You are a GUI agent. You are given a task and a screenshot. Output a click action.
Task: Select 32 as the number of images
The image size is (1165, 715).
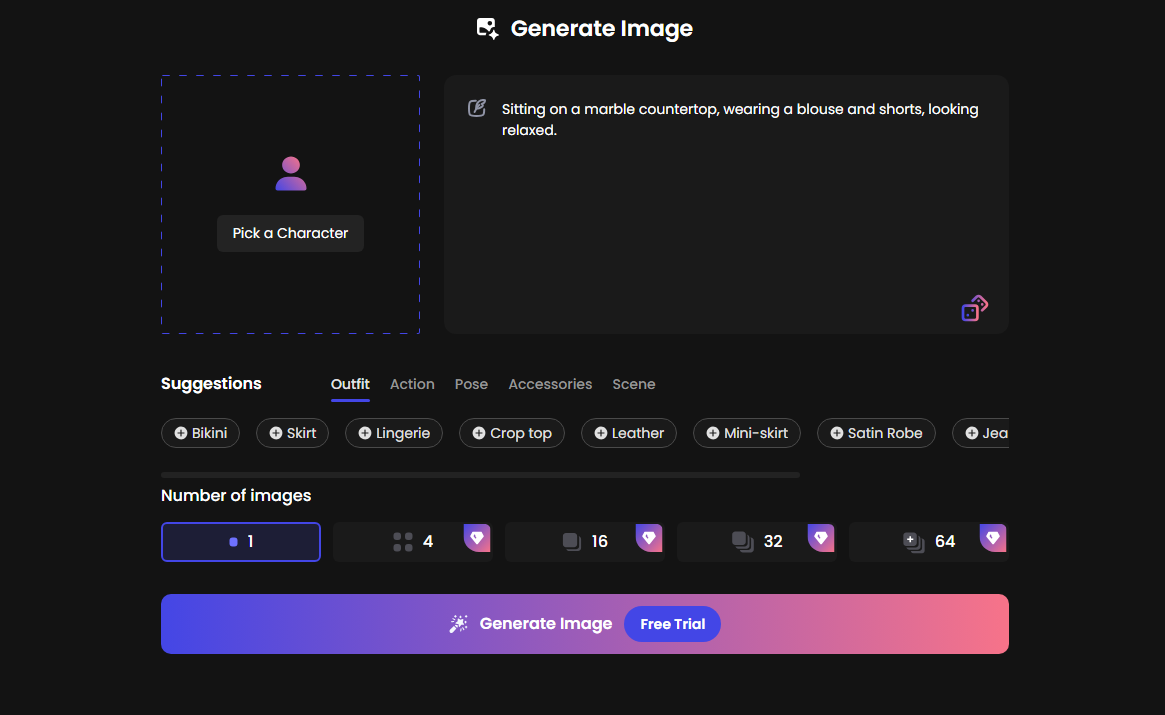(x=757, y=541)
